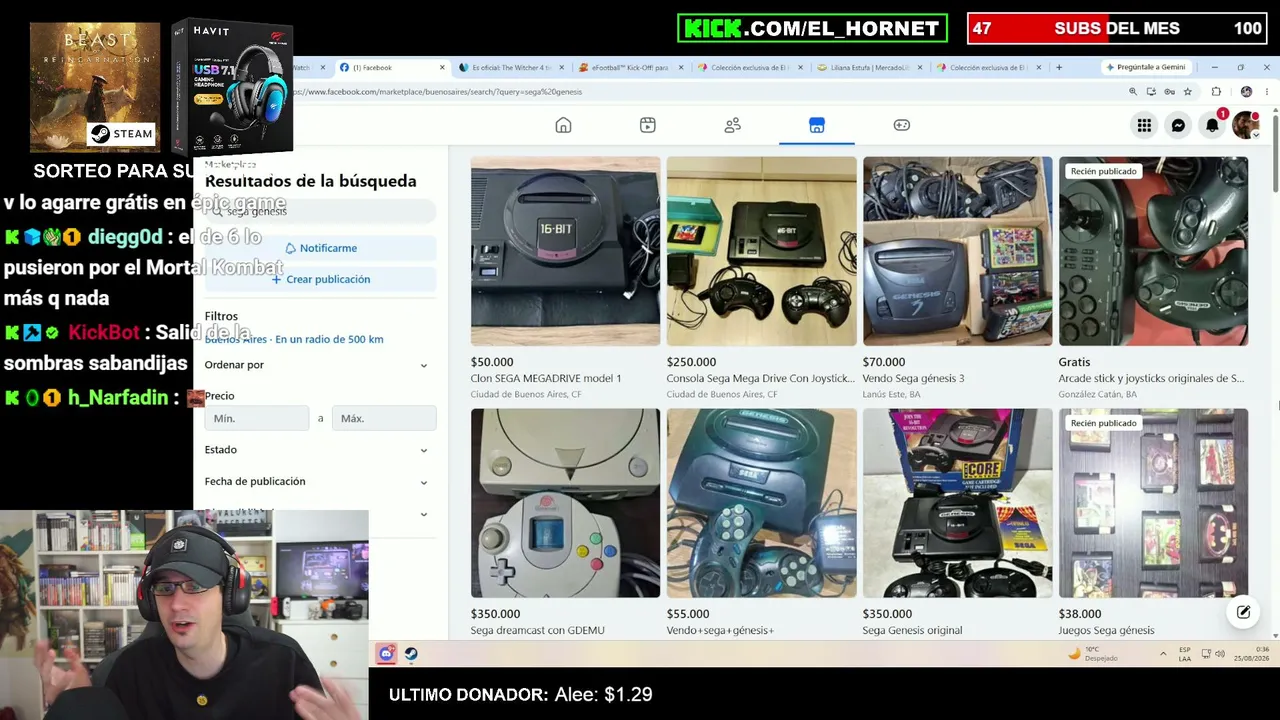
Task: Open the free Arcade stick listing photo
Action: pyautogui.click(x=1154, y=251)
